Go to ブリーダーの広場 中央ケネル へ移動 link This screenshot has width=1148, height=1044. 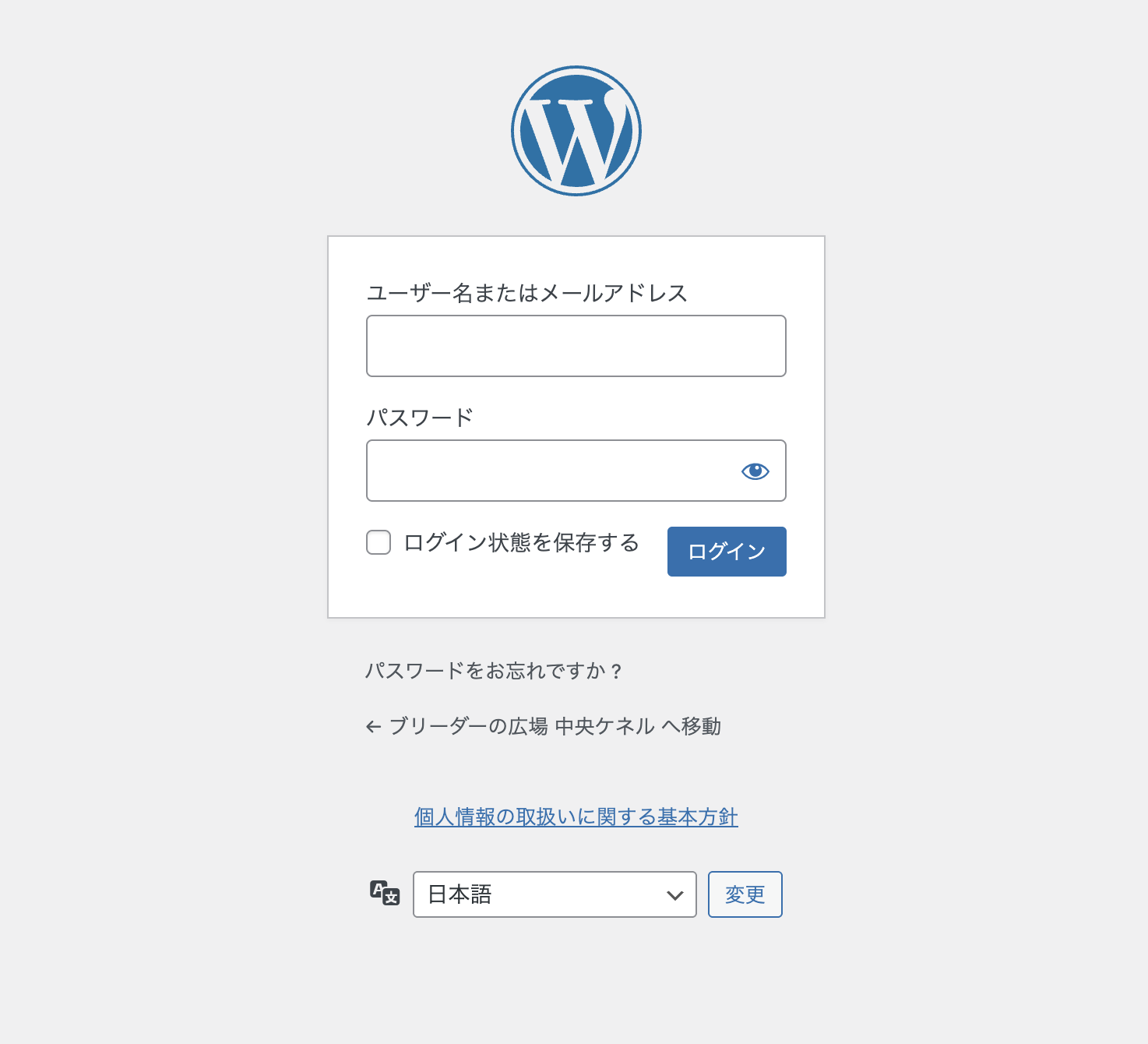(544, 727)
